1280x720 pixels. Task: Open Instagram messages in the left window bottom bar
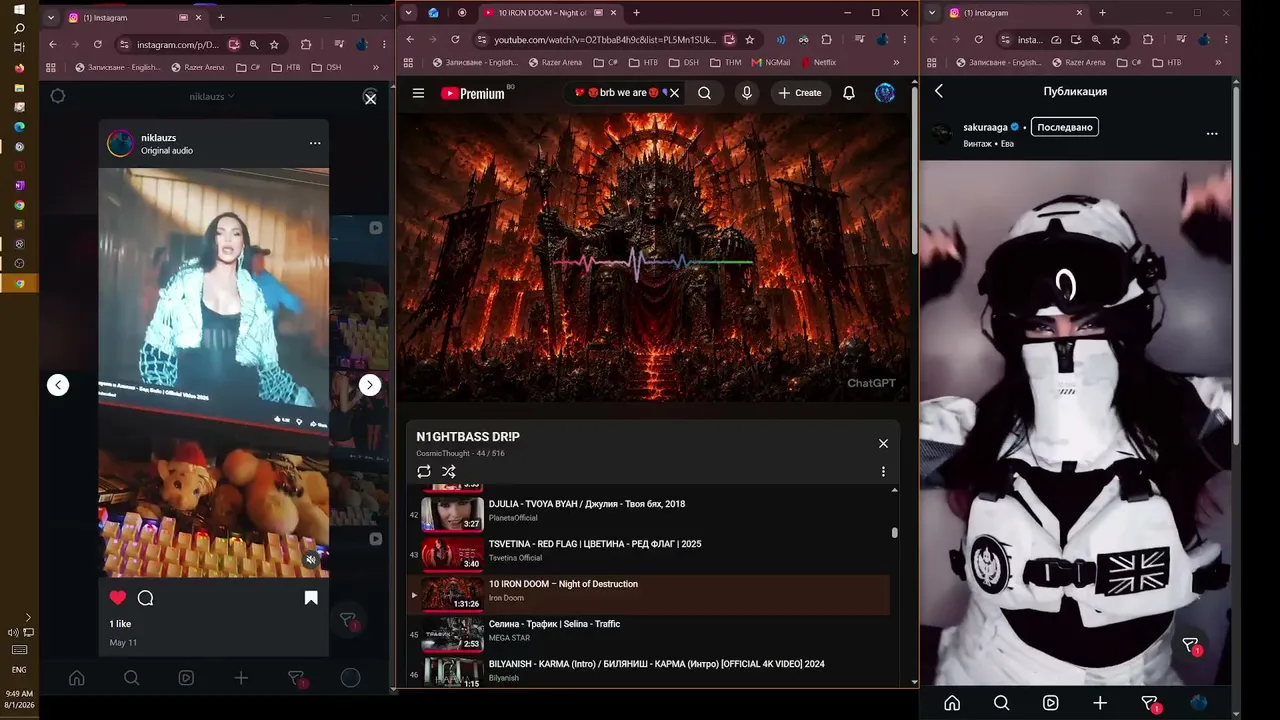coord(296,678)
